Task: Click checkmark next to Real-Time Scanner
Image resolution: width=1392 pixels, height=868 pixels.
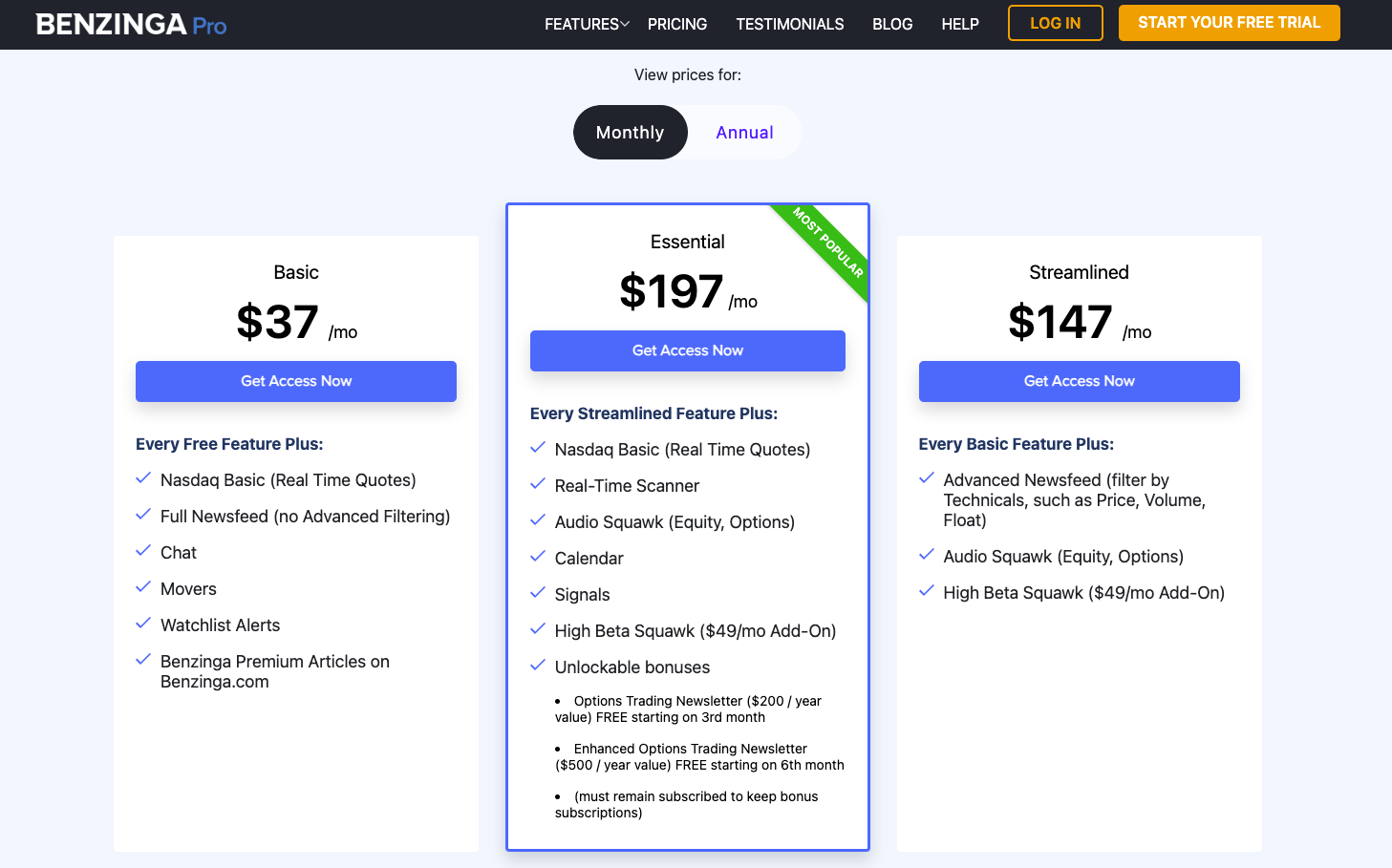Action: 538,484
